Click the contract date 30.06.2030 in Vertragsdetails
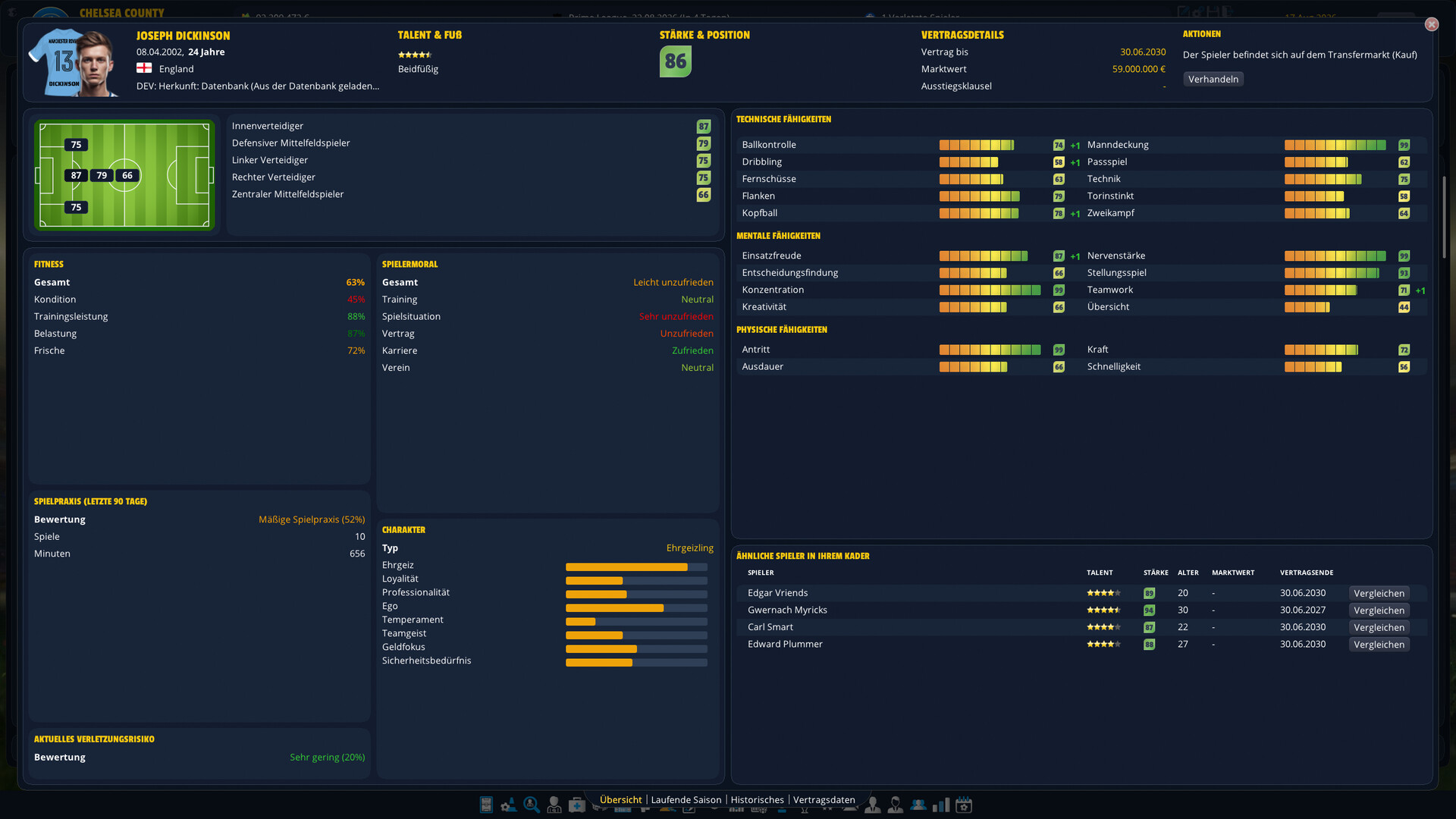Screen dimensions: 1456x819 [x=1143, y=52]
